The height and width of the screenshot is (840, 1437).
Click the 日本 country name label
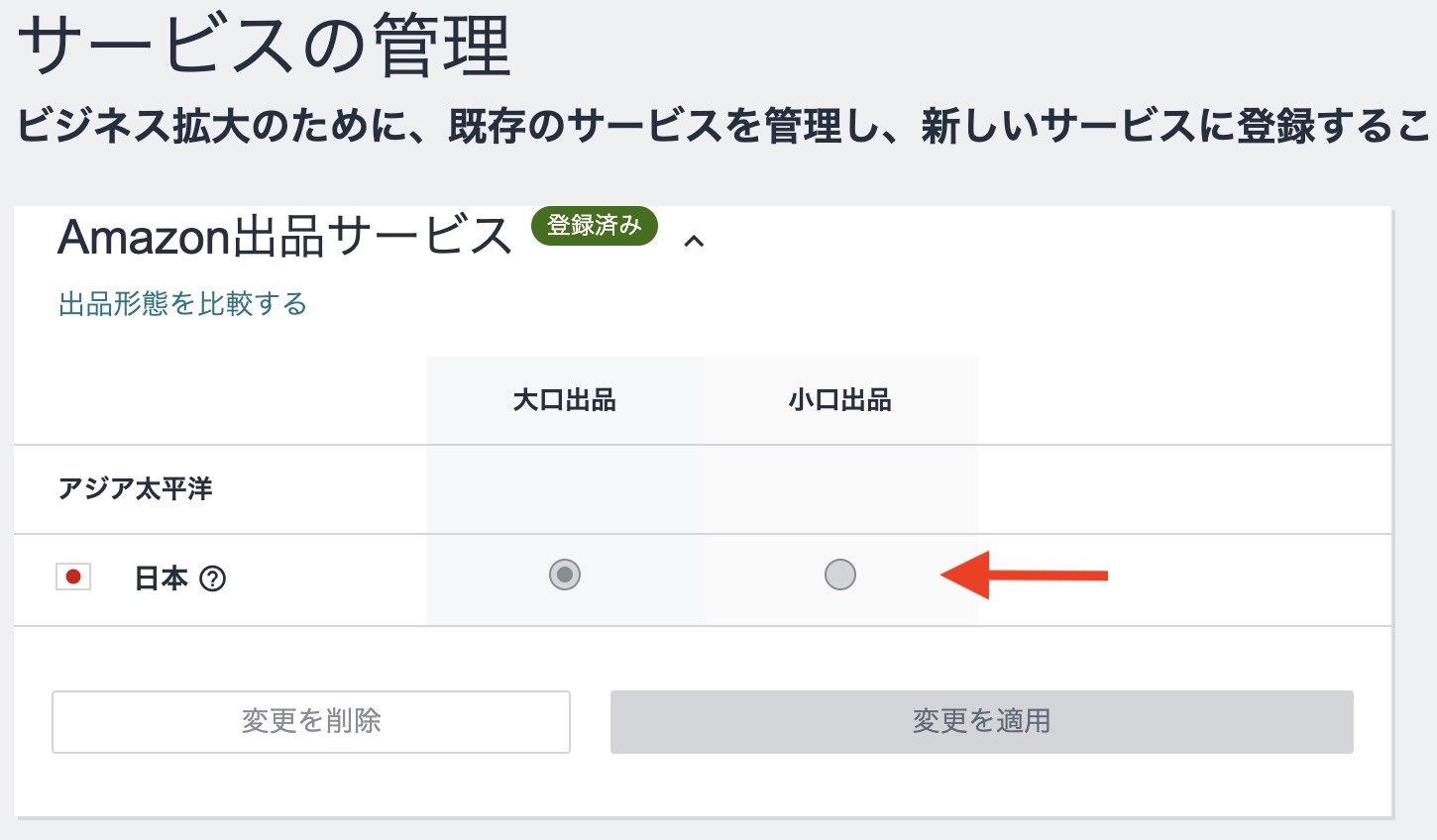[161, 578]
